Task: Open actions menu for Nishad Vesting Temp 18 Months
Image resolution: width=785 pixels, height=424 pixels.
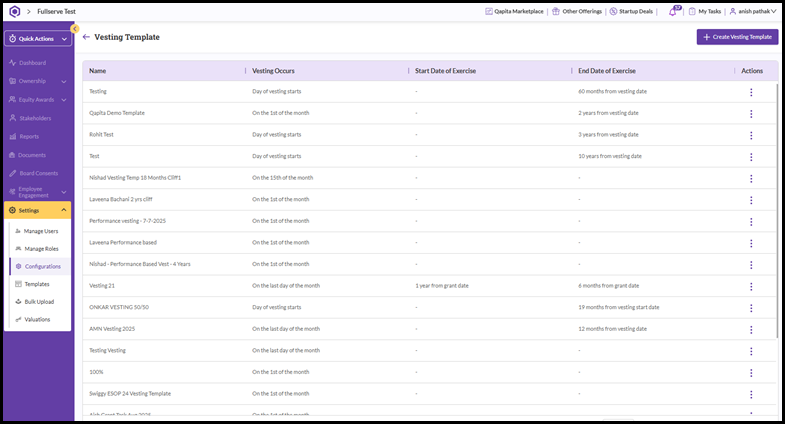Action: coord(751,178)
